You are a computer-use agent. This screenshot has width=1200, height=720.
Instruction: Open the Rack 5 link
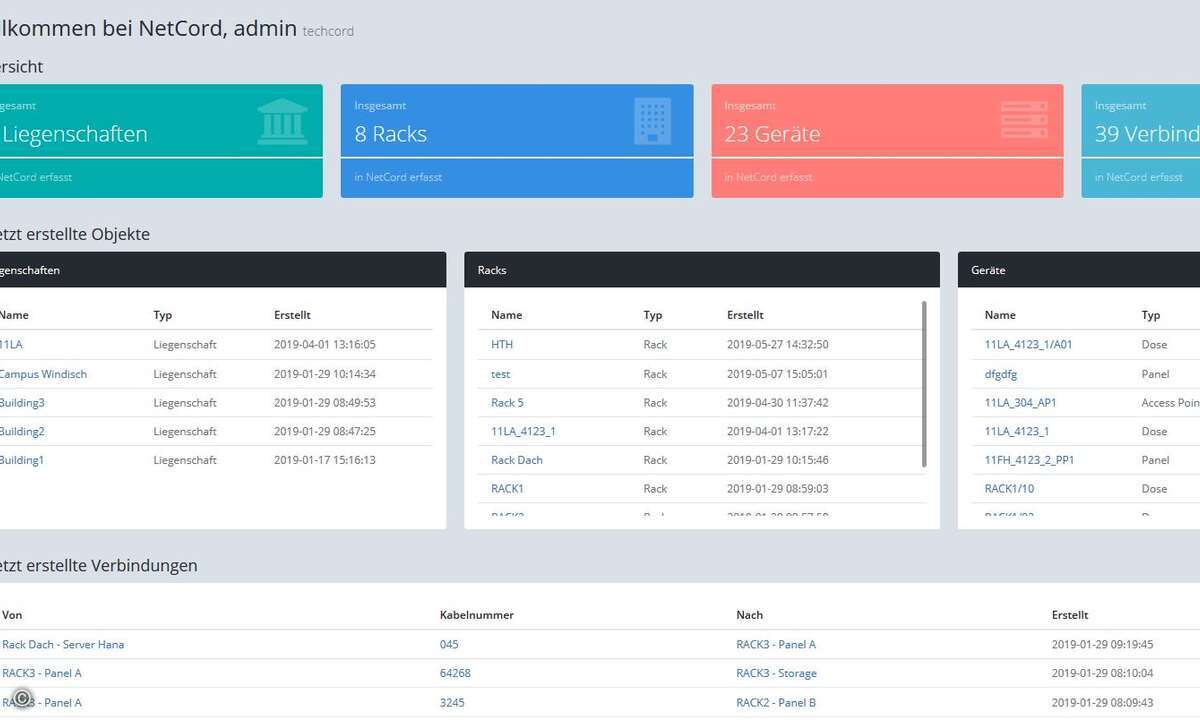pyautogui.click(x=507, y=402)
